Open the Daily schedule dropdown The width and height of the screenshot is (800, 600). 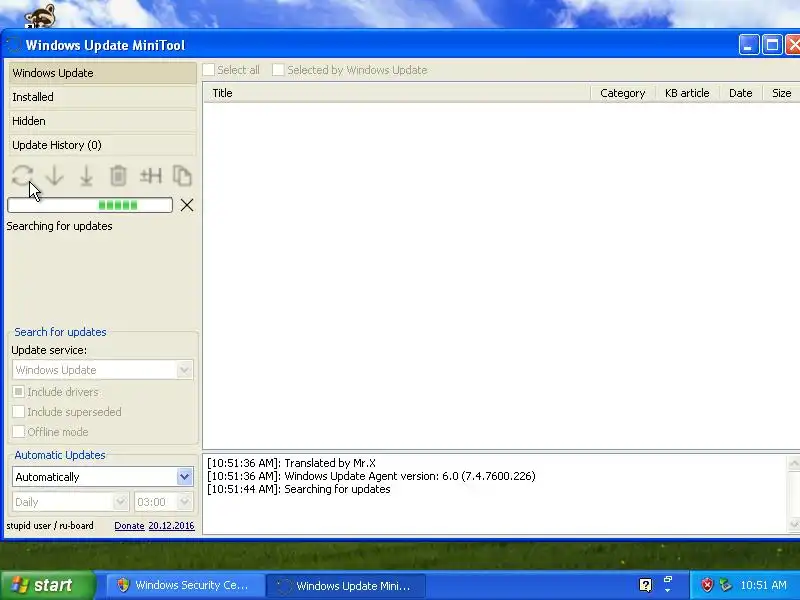tap(70, 502)
